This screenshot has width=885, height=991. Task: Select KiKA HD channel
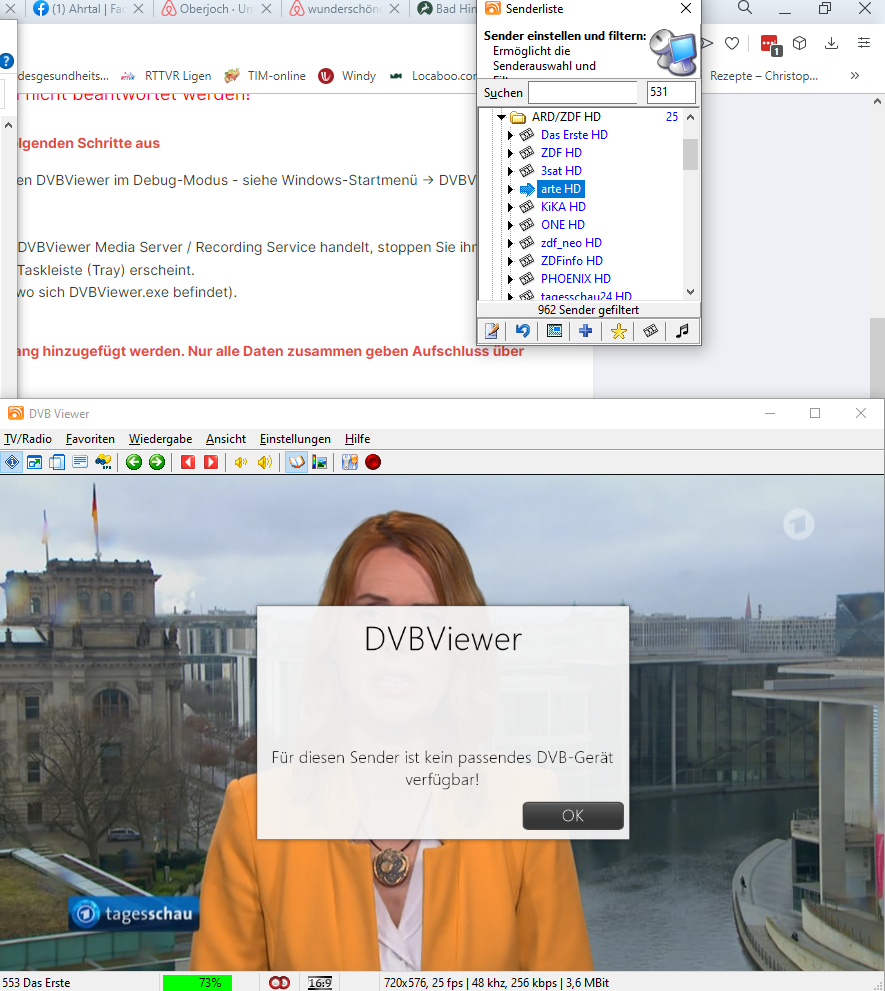coord(563,207)
